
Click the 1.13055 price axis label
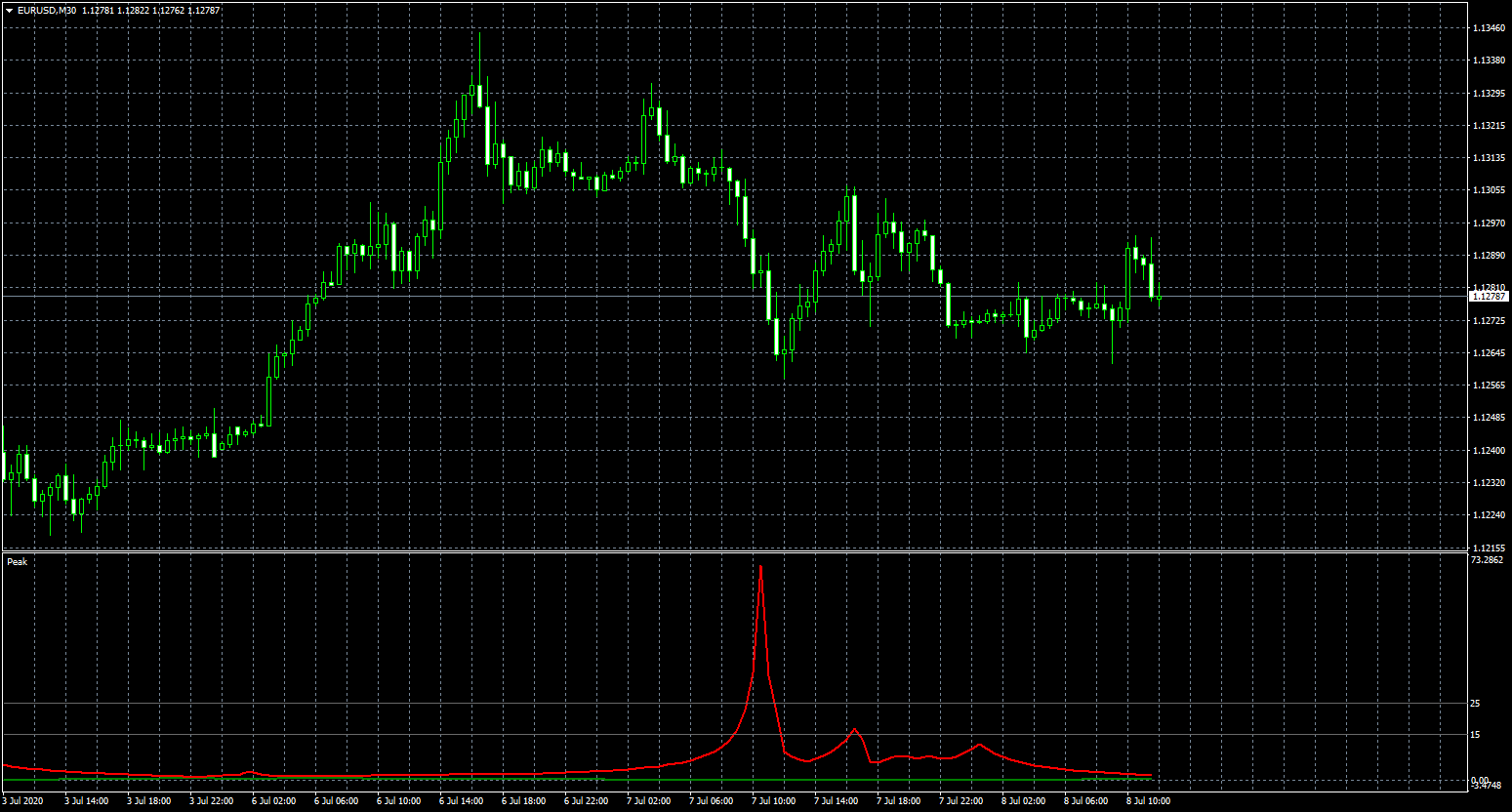click(1488, 190)
